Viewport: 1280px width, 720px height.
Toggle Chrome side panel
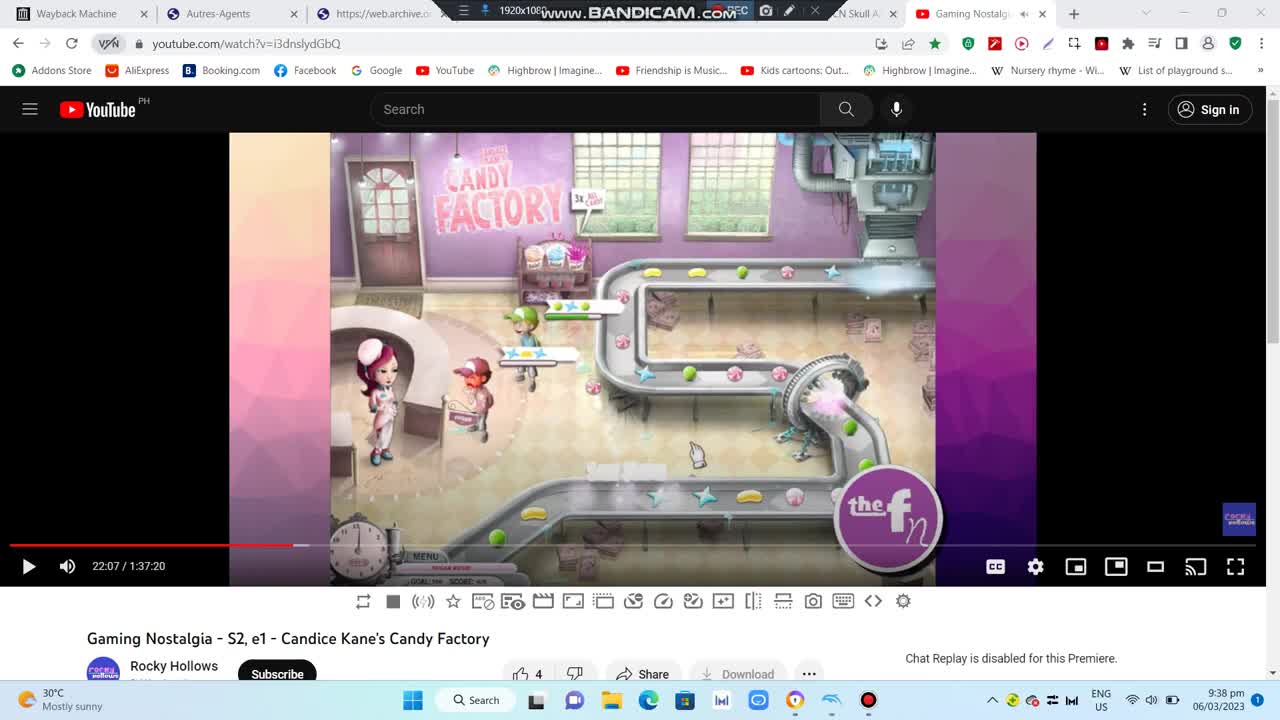click(x=1181, y=43)
